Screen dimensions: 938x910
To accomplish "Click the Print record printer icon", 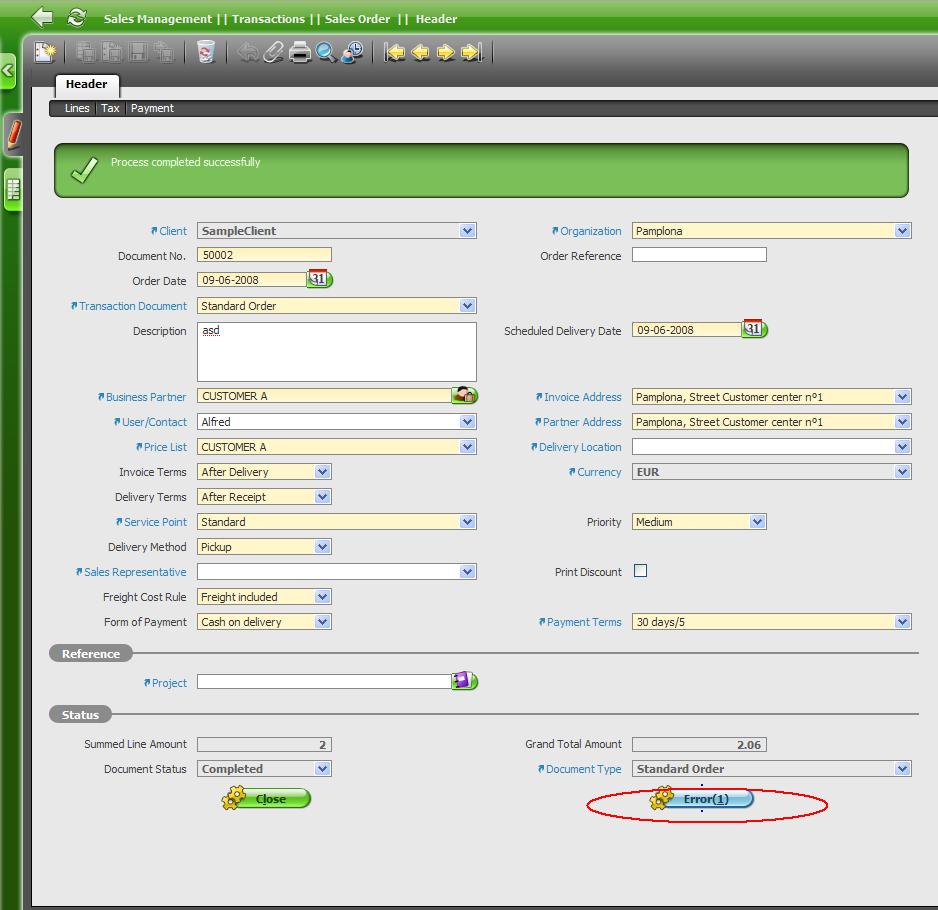I will point(300,52).
